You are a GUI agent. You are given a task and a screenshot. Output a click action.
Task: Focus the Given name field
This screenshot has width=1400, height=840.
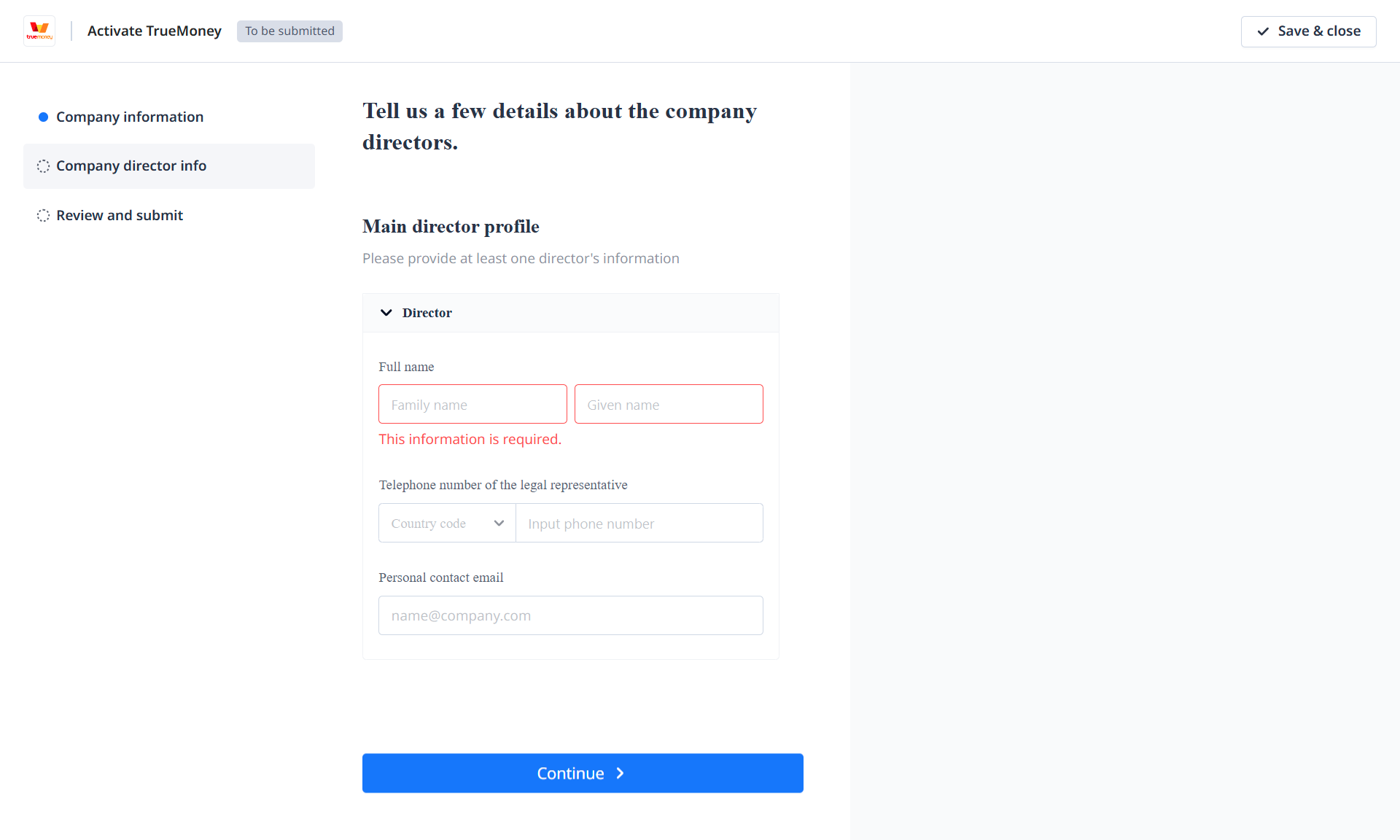pos(669,405)
